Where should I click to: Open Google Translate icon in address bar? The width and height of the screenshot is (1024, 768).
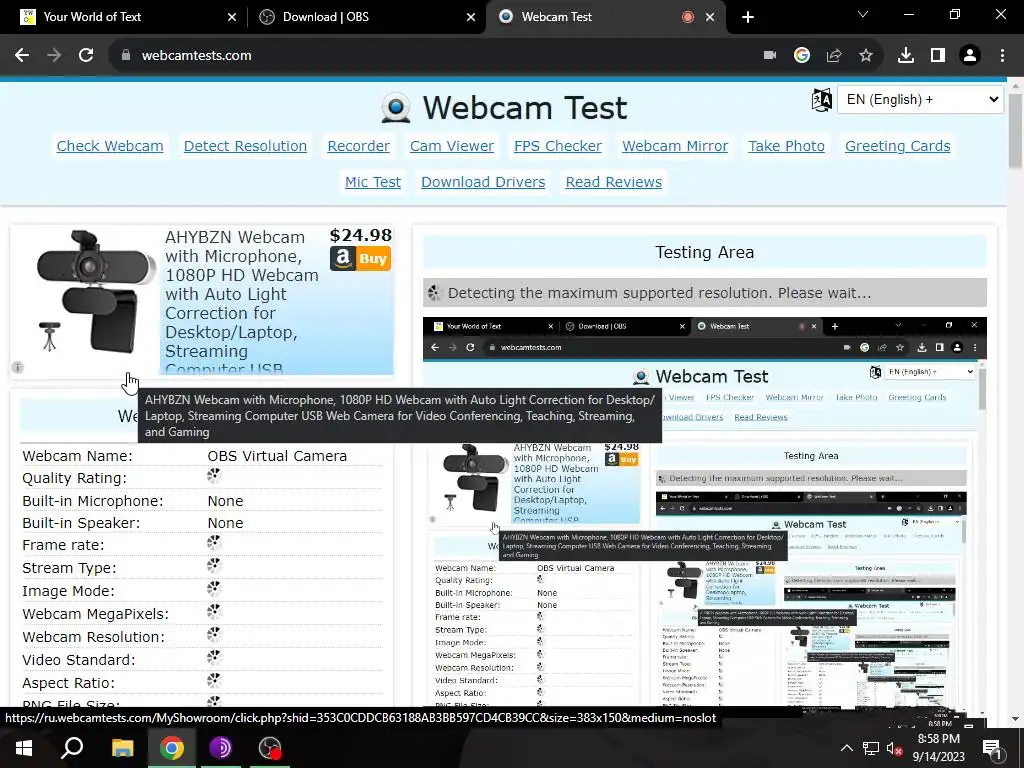click(x=802, y=56)
